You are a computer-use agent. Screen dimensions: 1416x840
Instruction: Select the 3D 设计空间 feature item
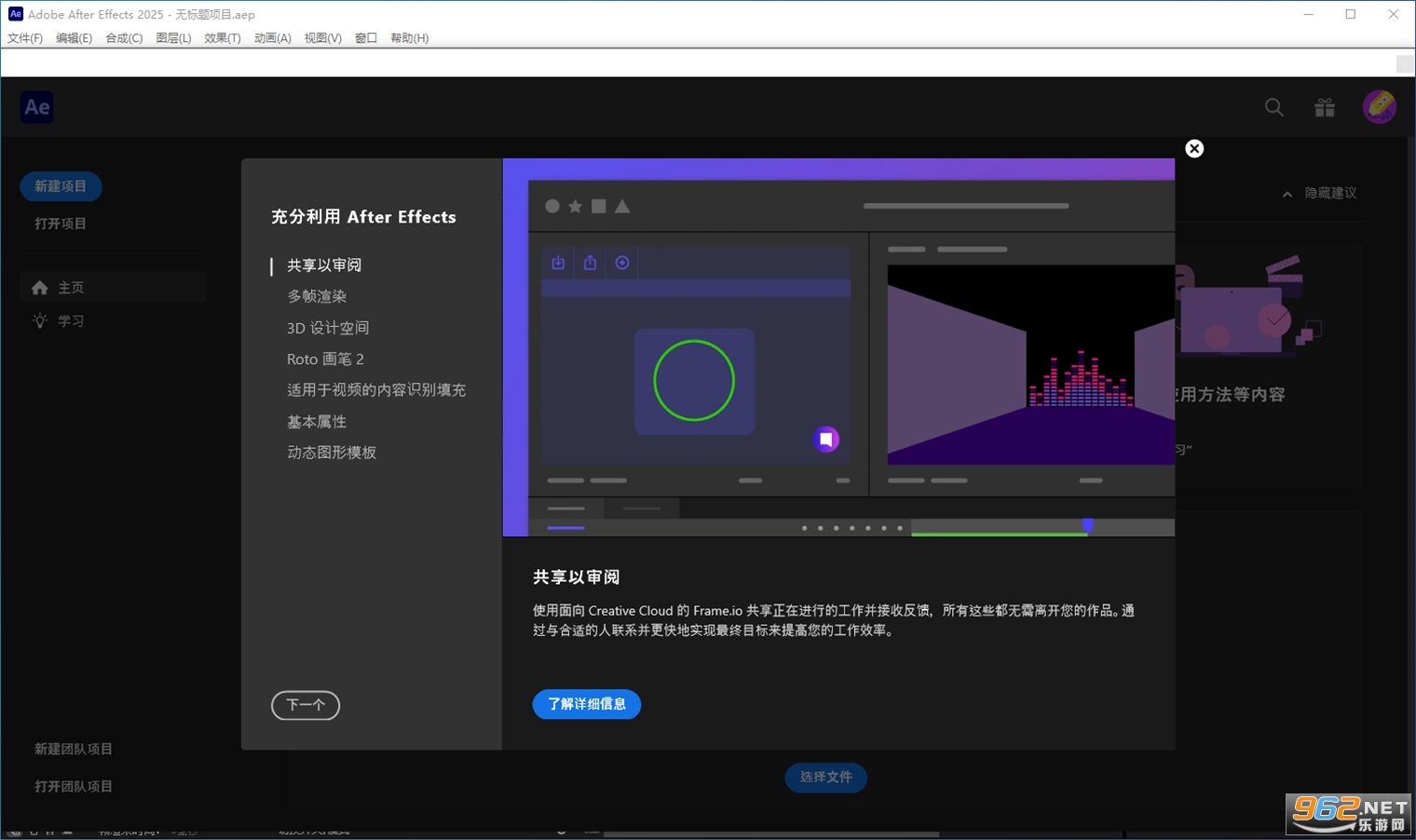click(328, 328)
